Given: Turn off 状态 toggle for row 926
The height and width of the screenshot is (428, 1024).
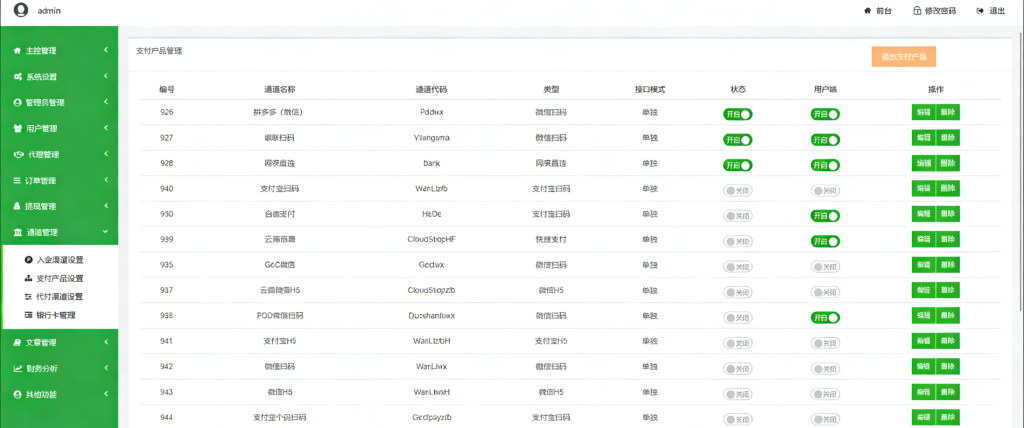Looking at the screenshot, I should (737, 114).
